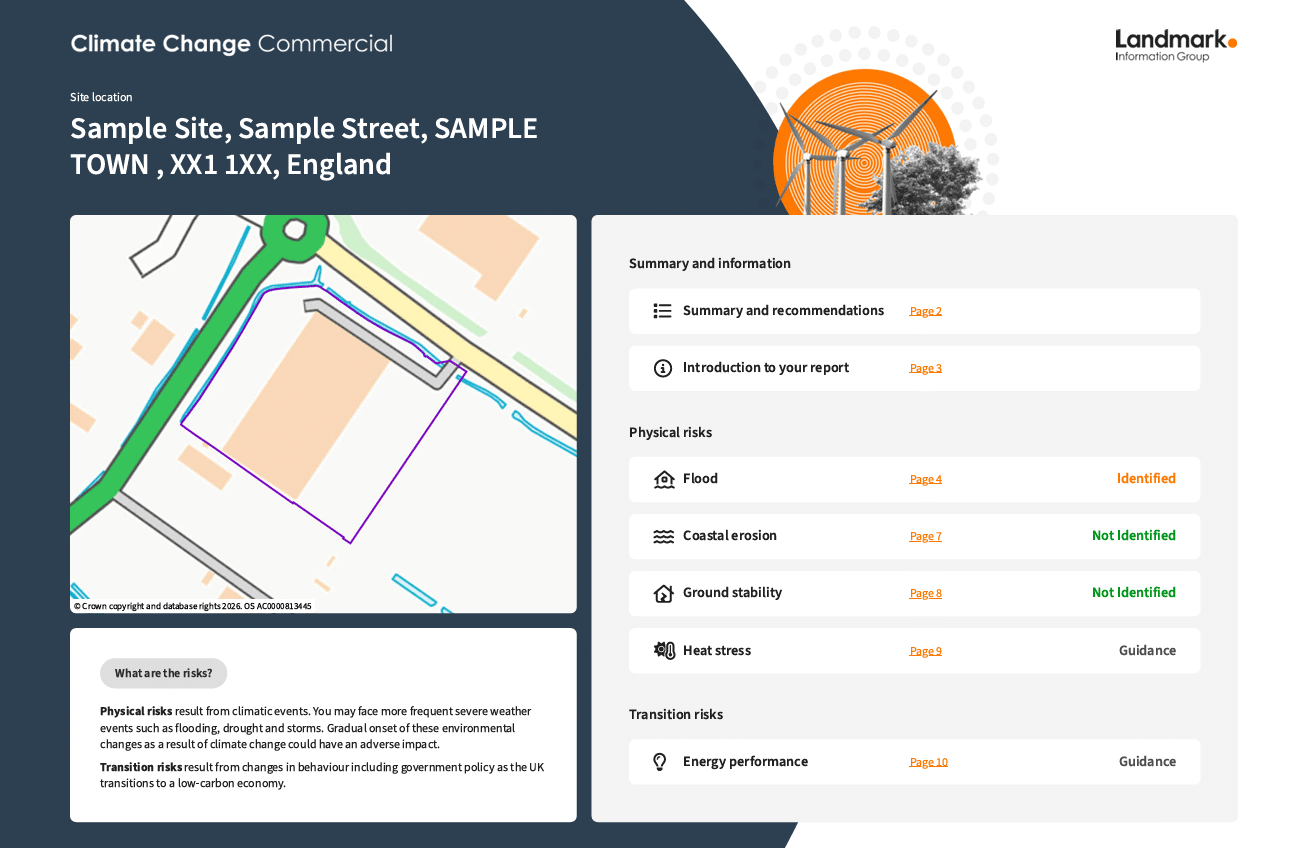The height and width of the screenshot is (848, 1312).
Task: Click the Heat stress 'Guidance' label
Action: 1147,651
